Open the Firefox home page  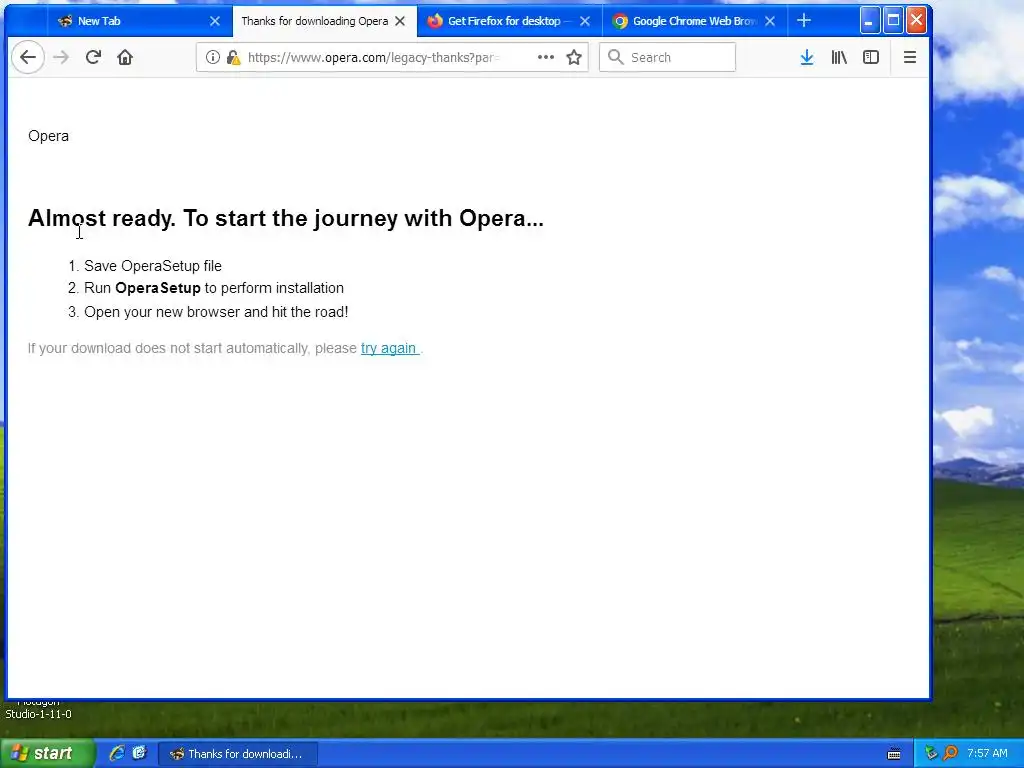(125, 57)
